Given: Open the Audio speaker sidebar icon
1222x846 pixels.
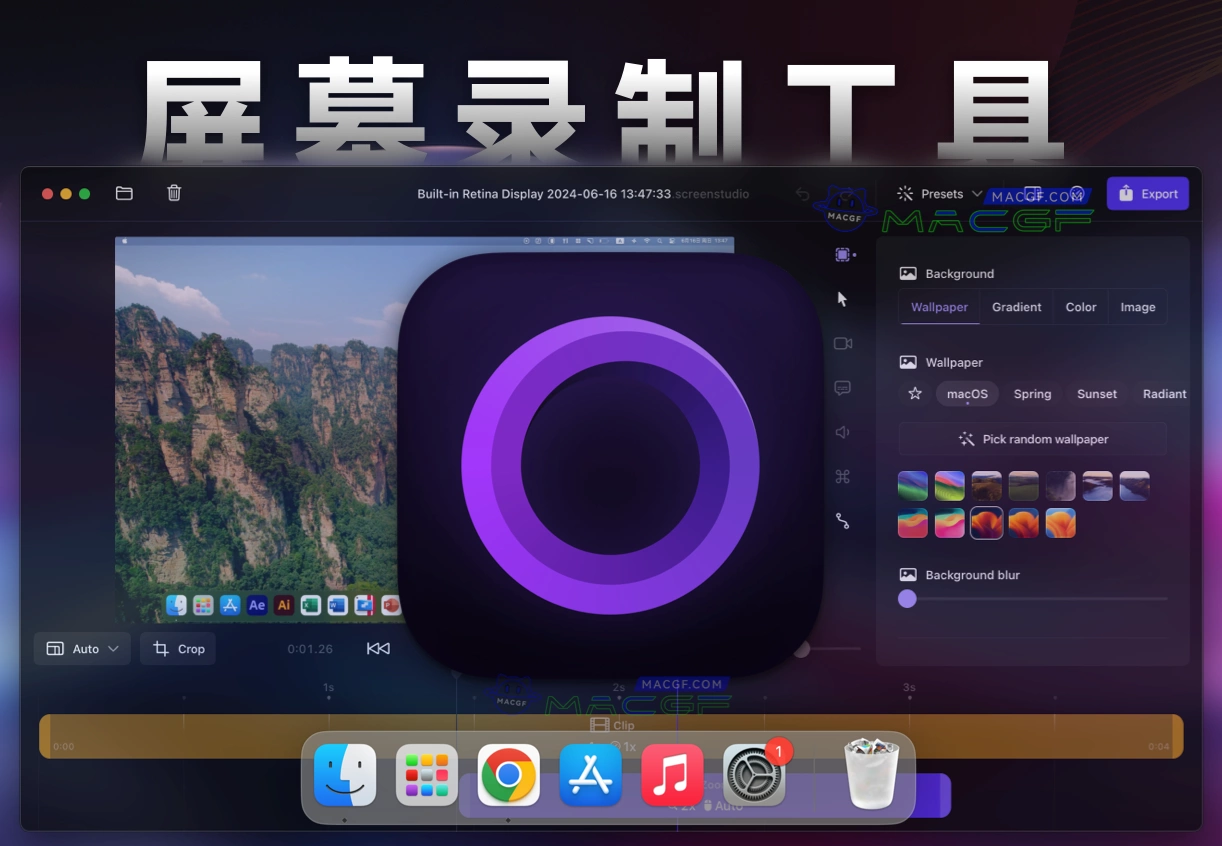Looking at the screenshot, I should pyautogui.click(x=842, y=432).
